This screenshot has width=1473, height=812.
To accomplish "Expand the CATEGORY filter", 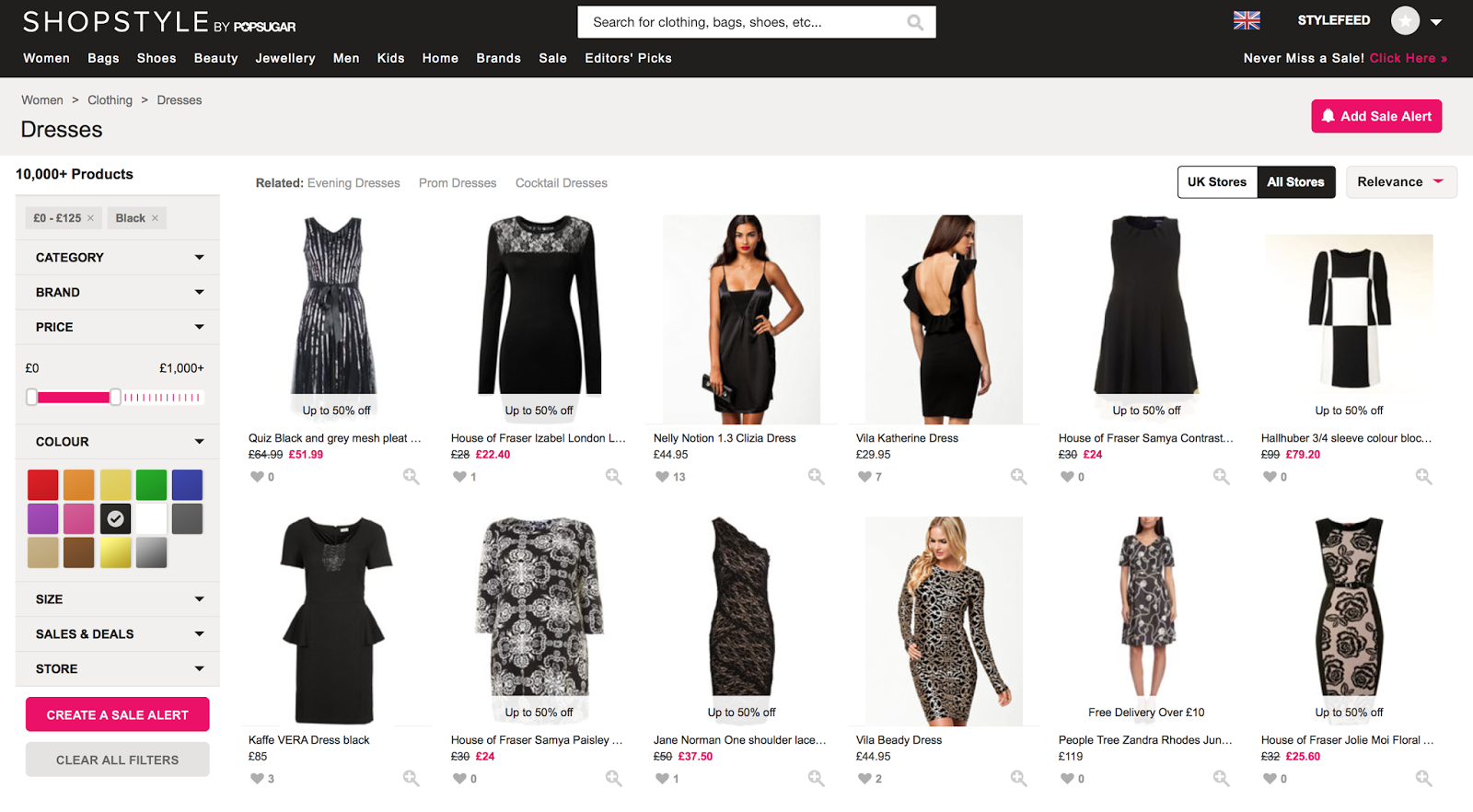I will [118, 258].
